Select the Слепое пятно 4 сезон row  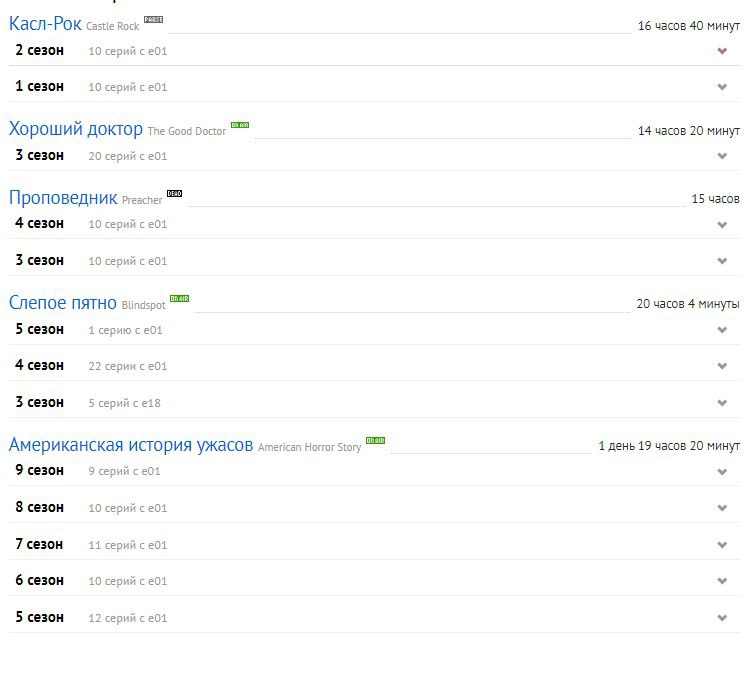[x=374, y=366]
